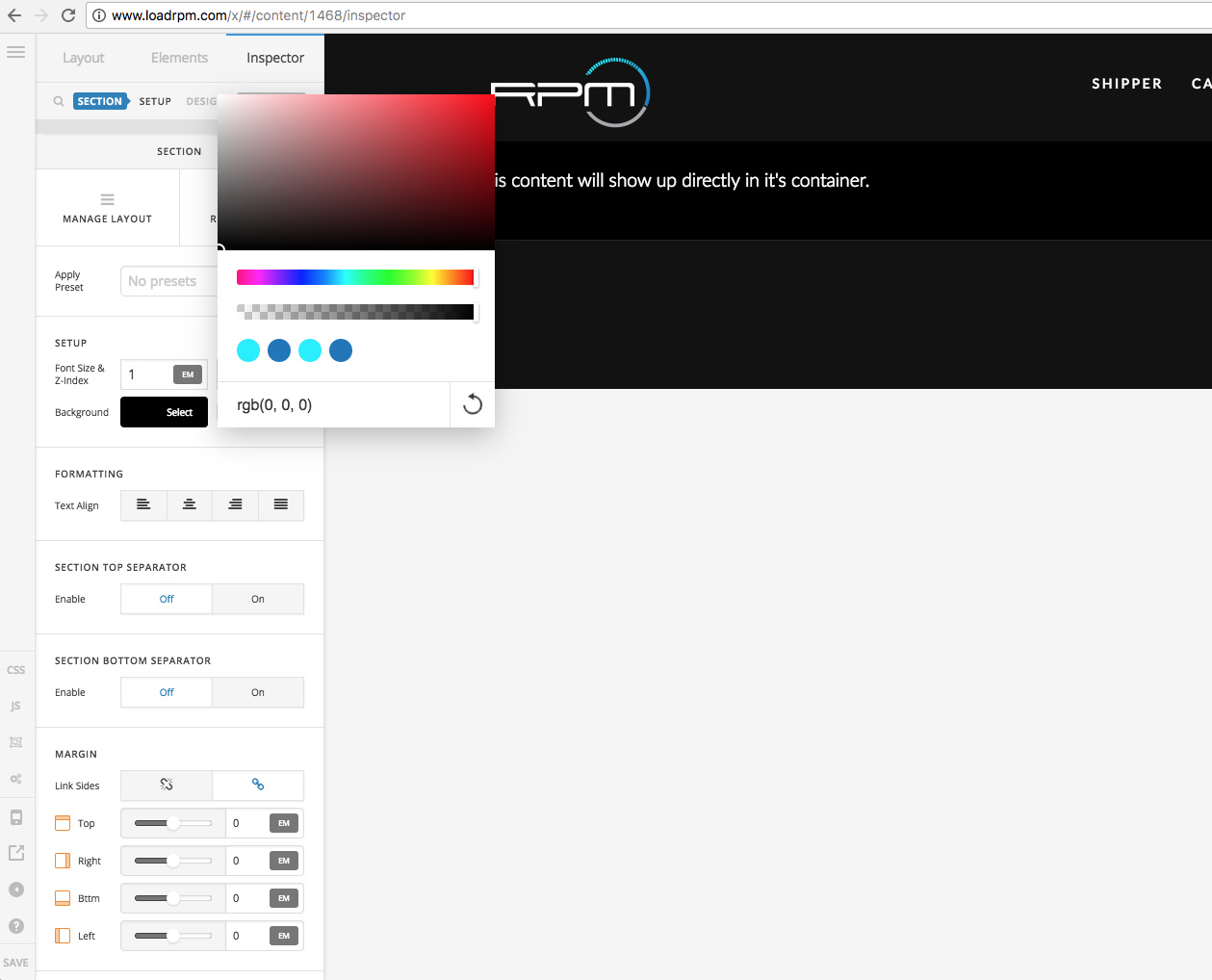1212x980 pixels.
Task: Reset the color using the picker's reset arrow
Action: click(x=472, y=404)
